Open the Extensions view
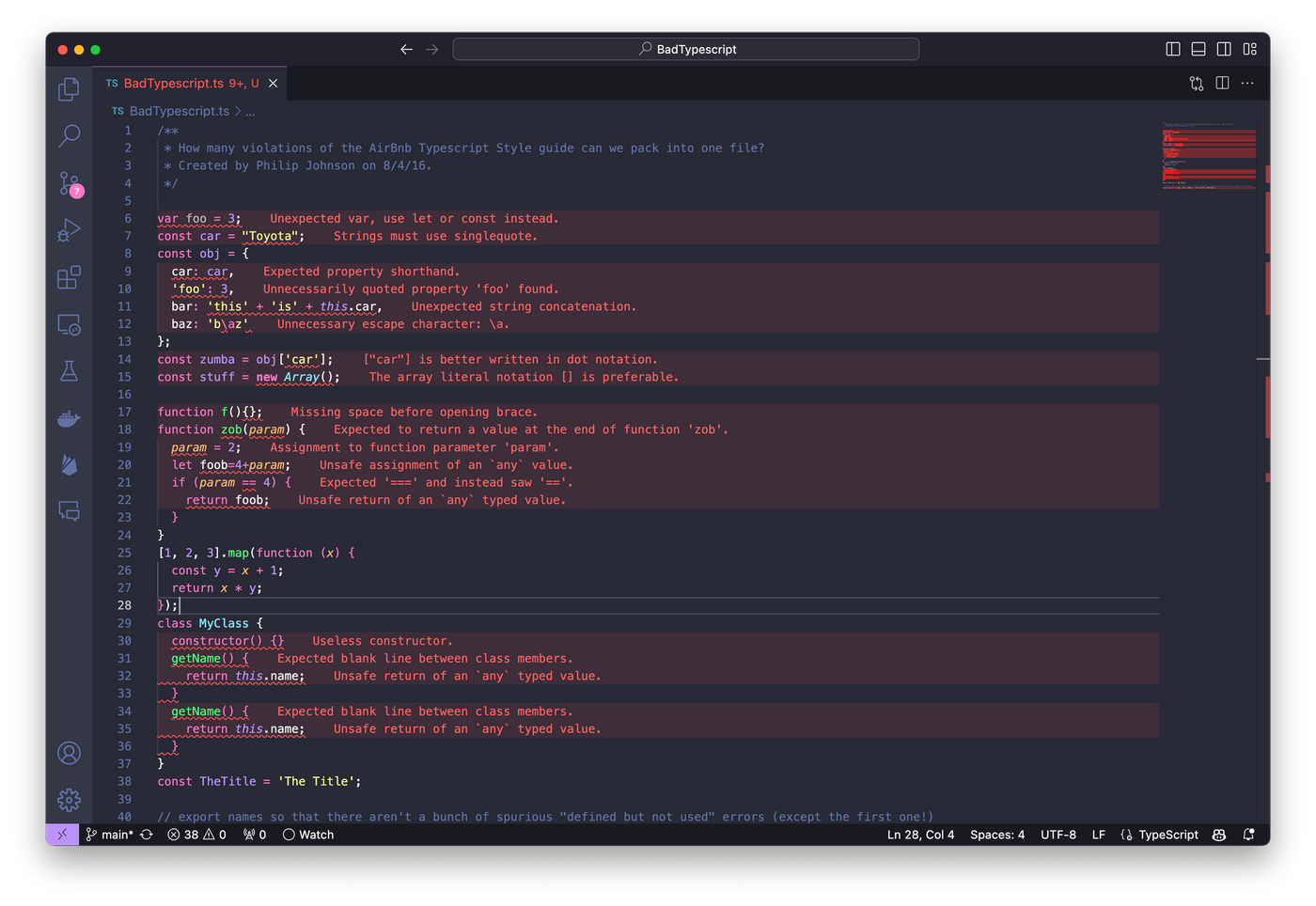This screenshot has width=1316, height=906. pos(69,277)
